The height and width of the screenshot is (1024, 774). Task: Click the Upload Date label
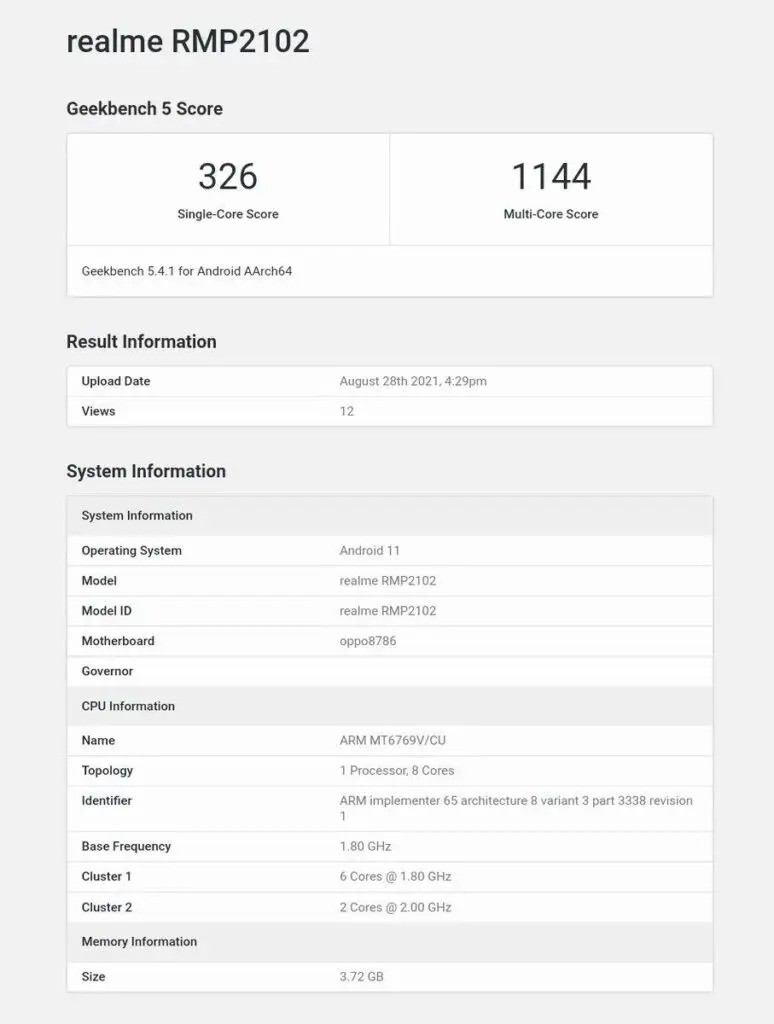click(x=116, y=381)
